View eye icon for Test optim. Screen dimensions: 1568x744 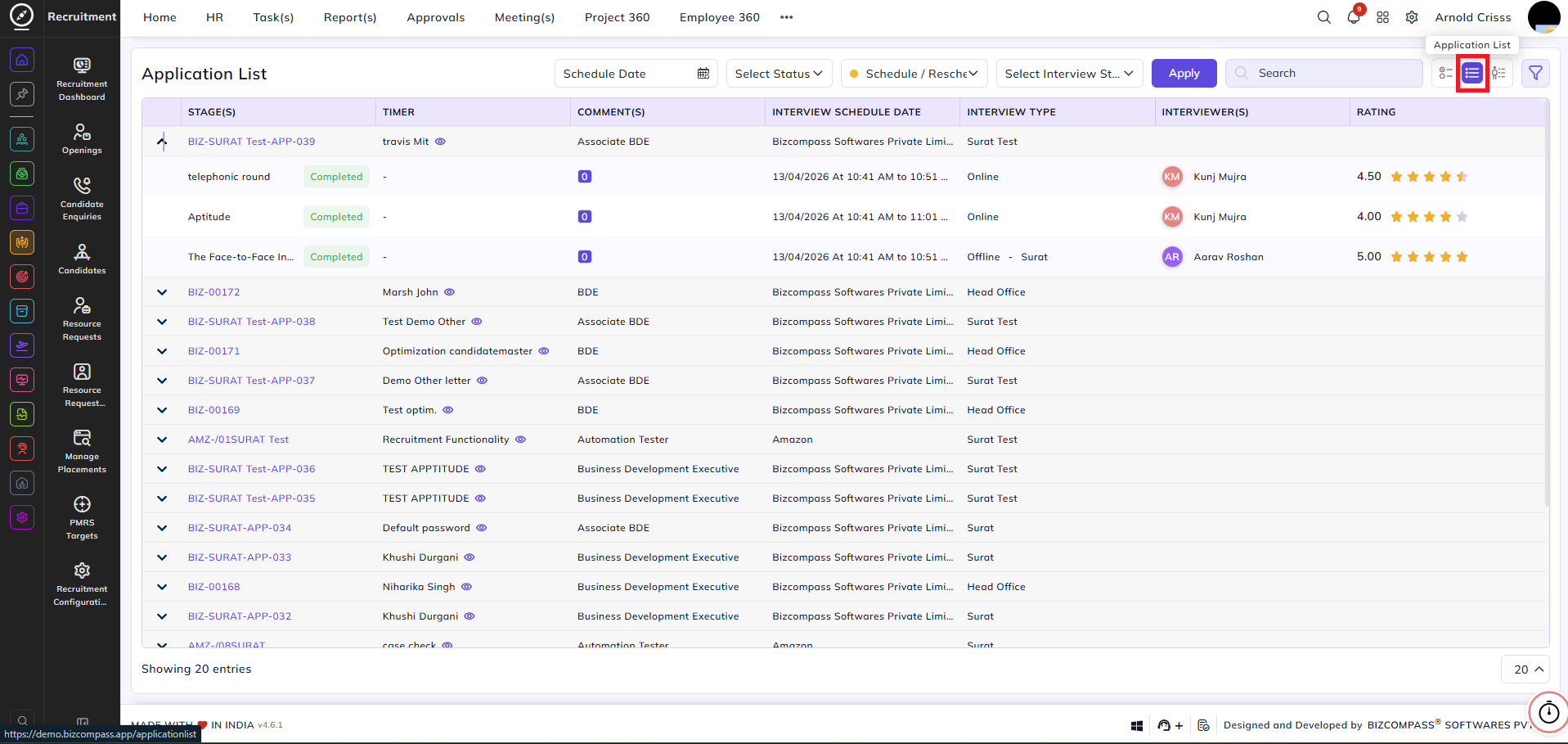pyautogui.click(x=447, y=410)
